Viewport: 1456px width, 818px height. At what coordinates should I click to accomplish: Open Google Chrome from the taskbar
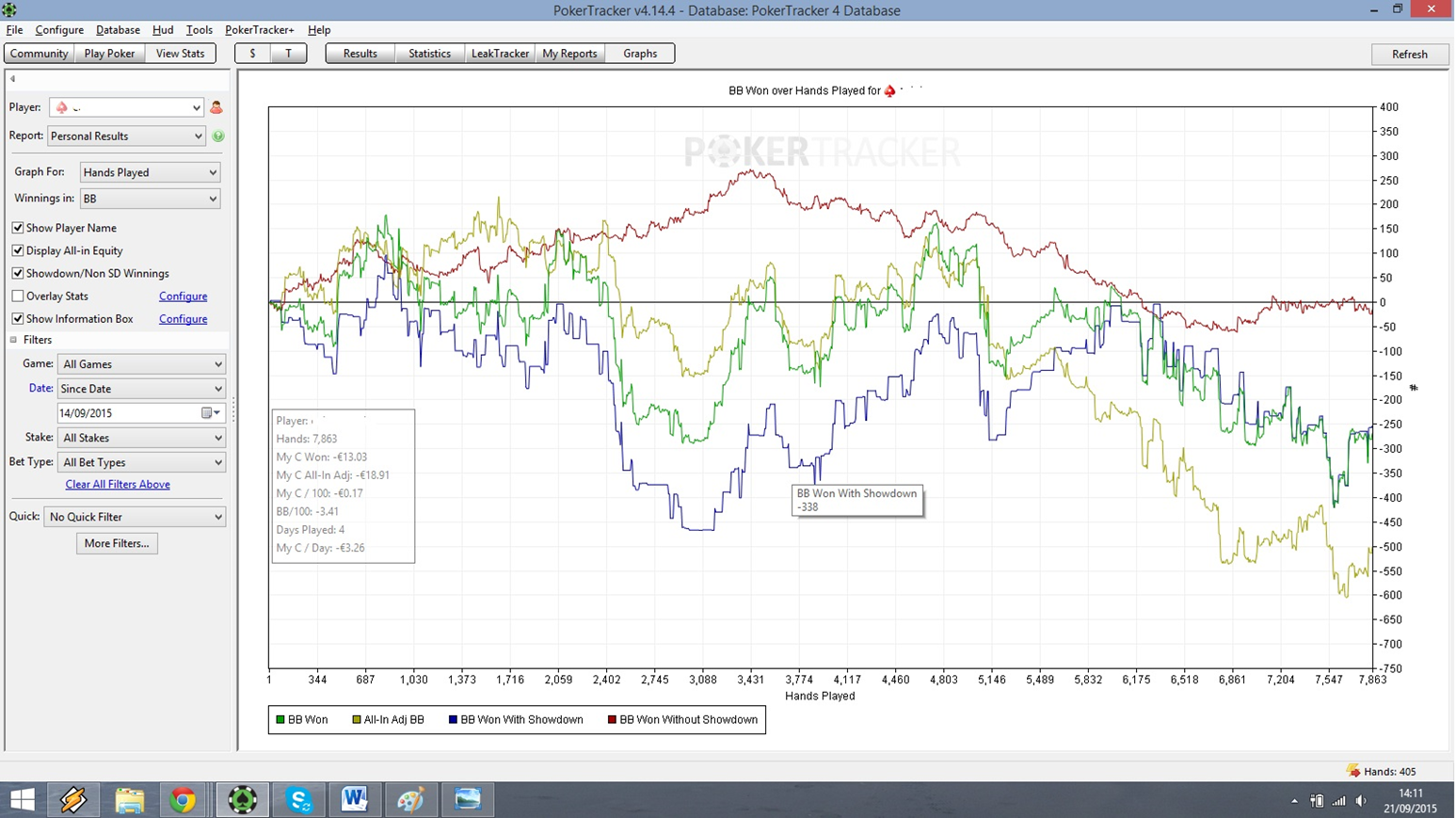coord(184,800)
